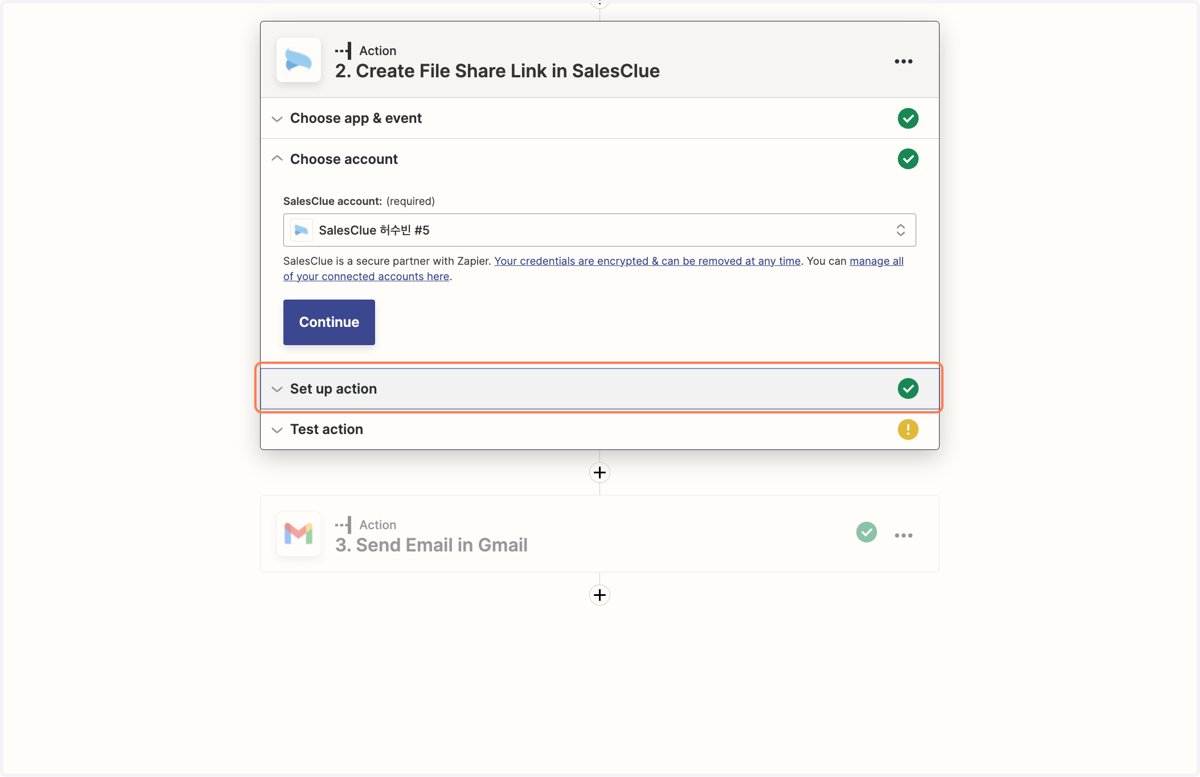
Task: Click the green checkmark beside Choose app & event
Action: (908, 118)
